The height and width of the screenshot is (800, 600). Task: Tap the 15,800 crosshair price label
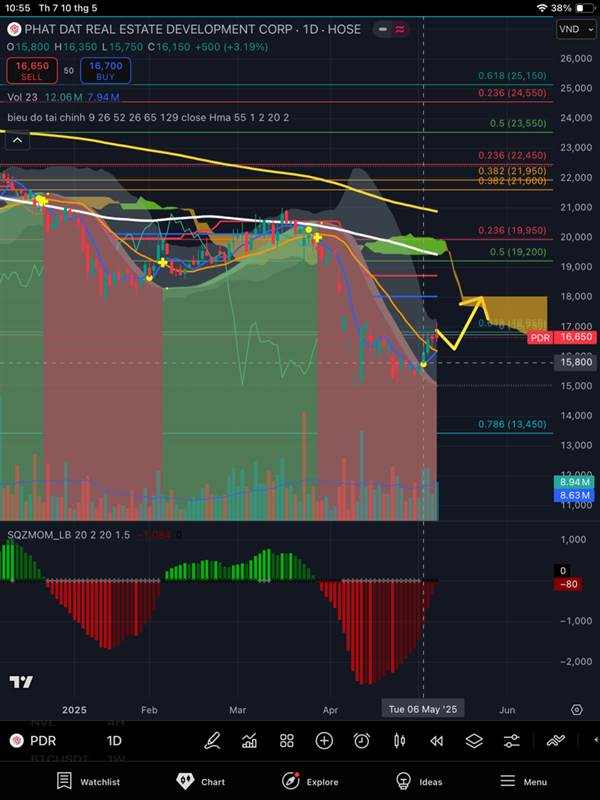point(576,362)
